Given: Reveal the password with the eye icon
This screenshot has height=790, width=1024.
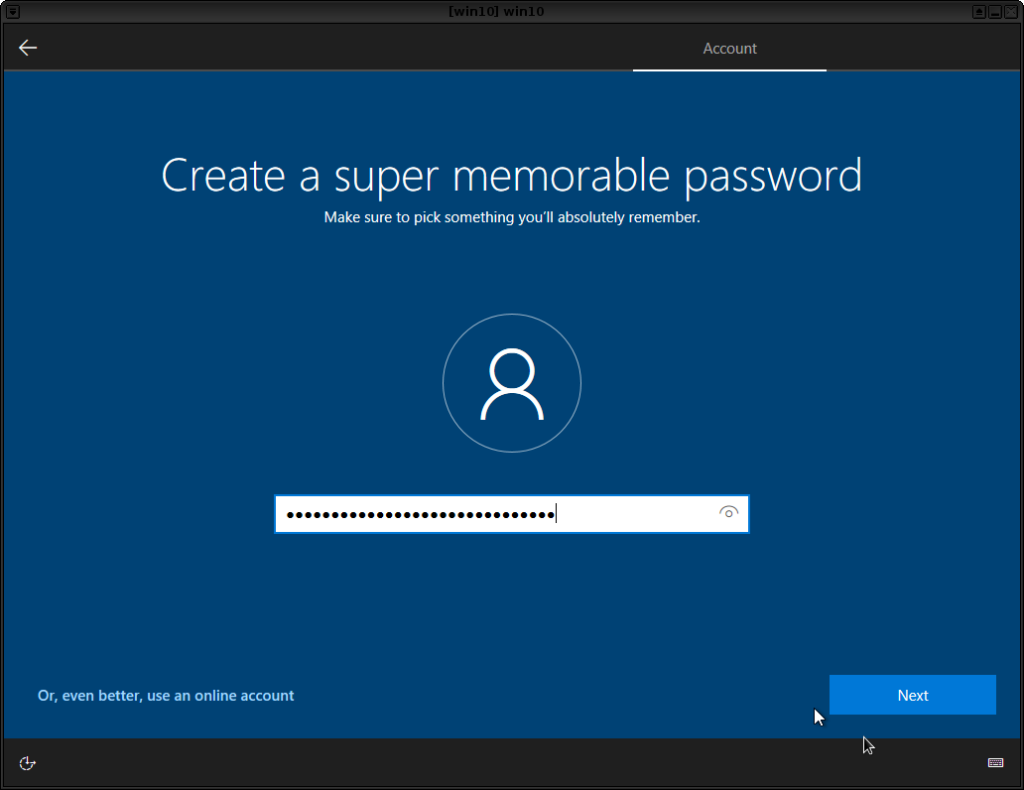Looking at the screenshot, I should [728, 513].
